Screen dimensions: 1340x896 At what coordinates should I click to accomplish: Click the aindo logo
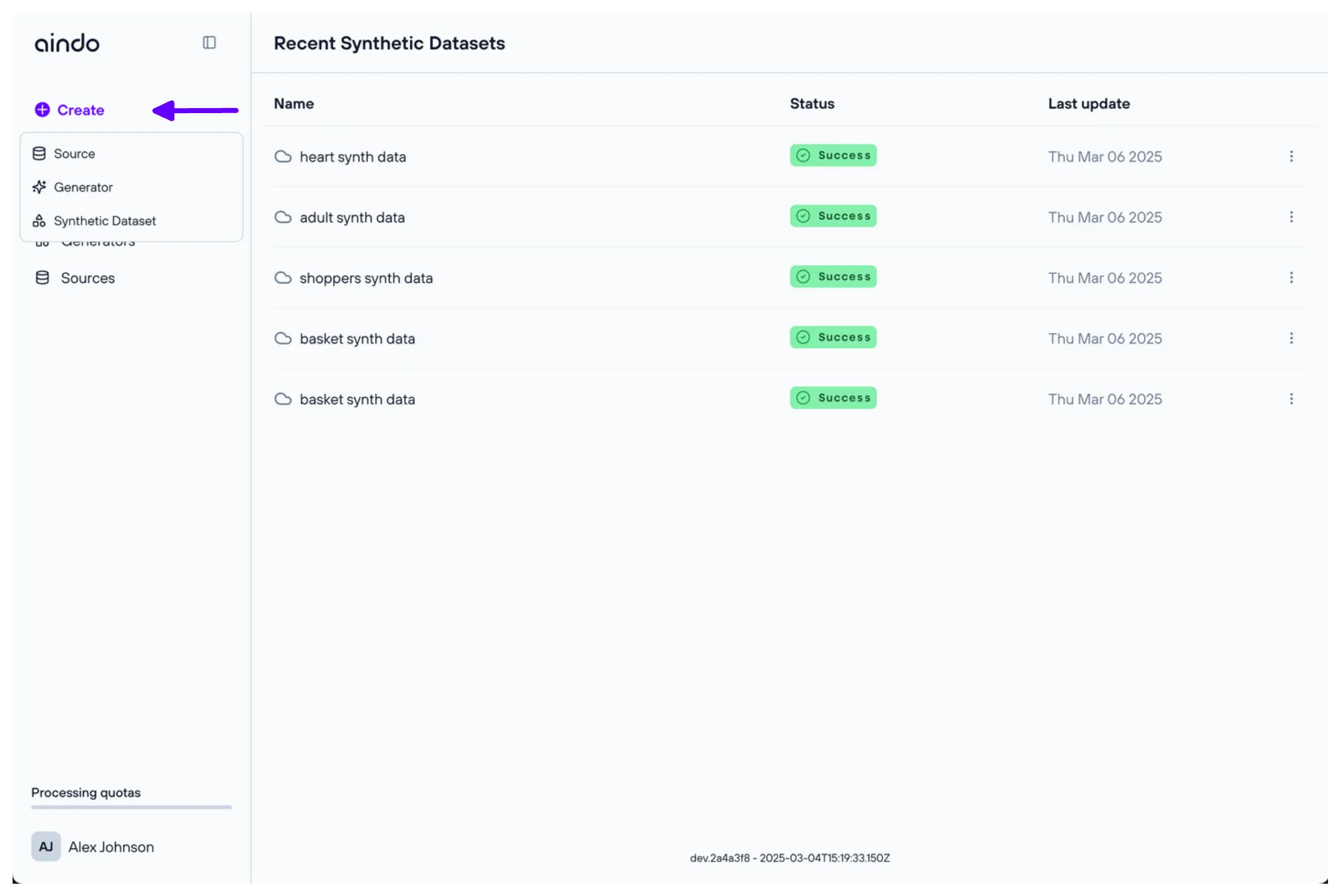click(x=67, y=43)
